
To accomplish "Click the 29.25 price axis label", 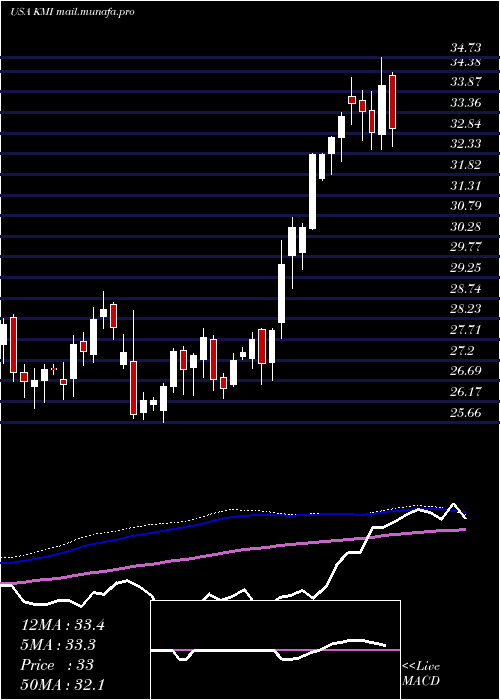I will pos(466,268).
